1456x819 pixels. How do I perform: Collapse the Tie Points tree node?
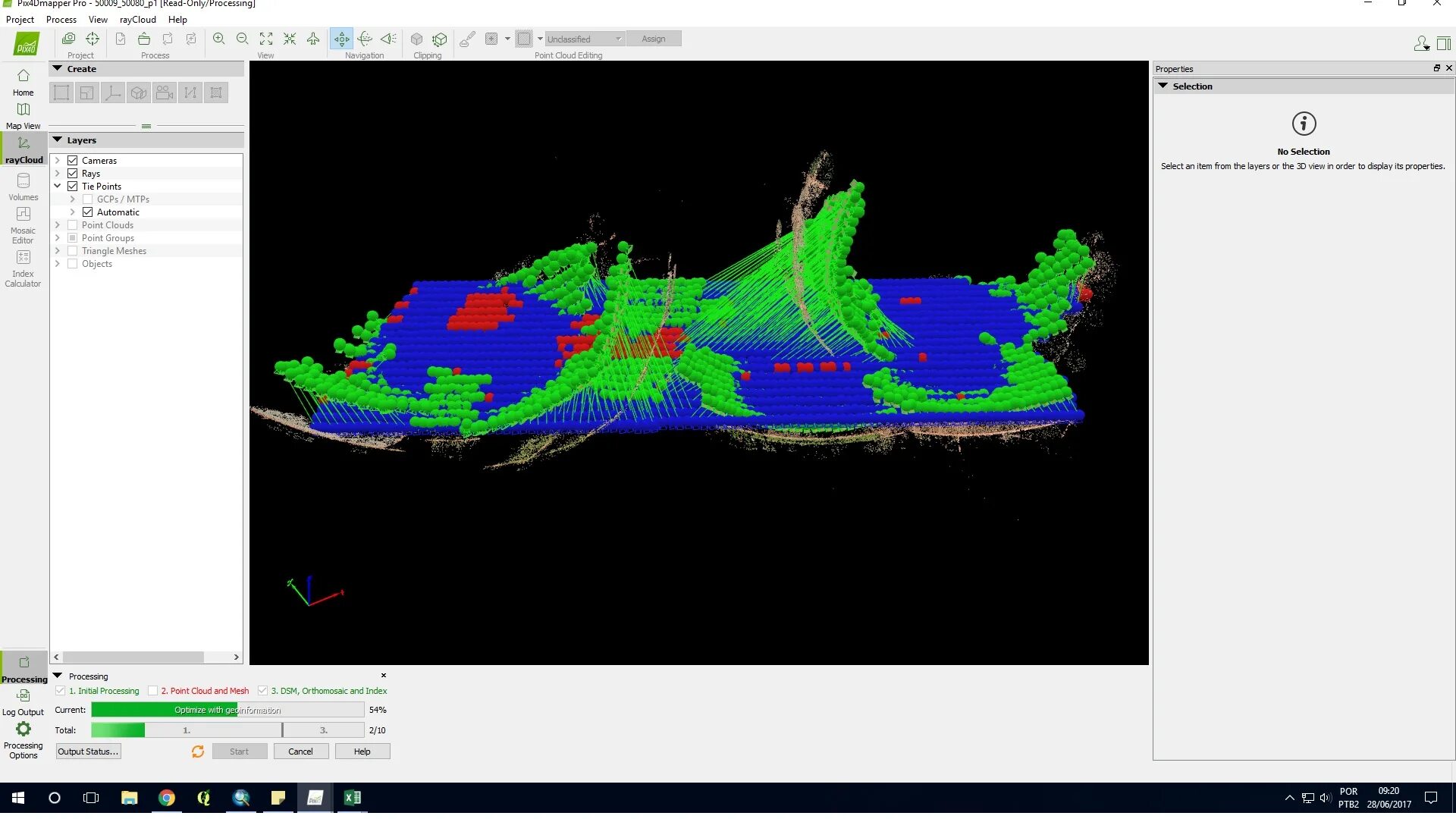(58, 187)
